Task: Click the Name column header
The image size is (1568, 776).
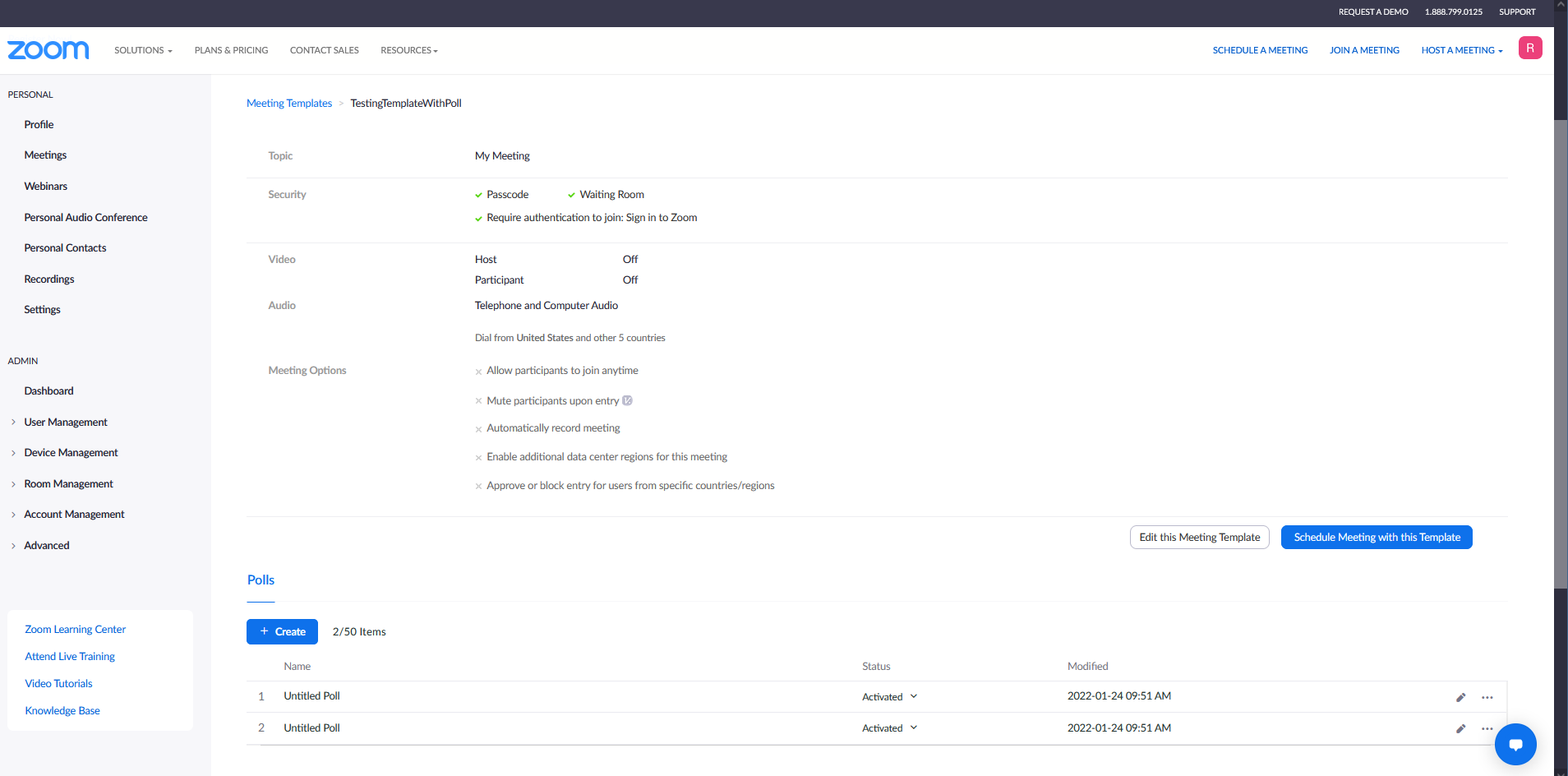Action: (x=297, y=667)
